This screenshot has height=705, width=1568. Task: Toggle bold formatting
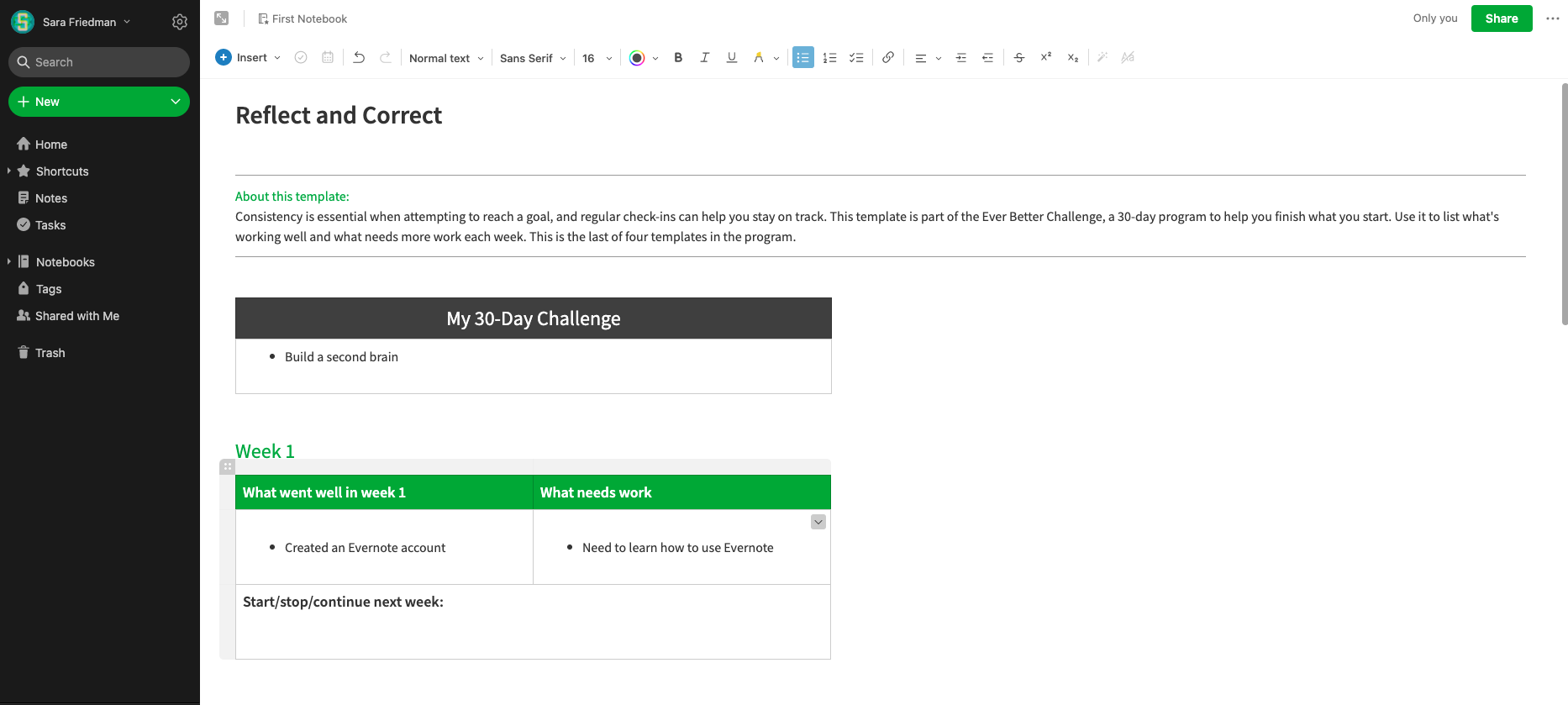pos(678,57)
